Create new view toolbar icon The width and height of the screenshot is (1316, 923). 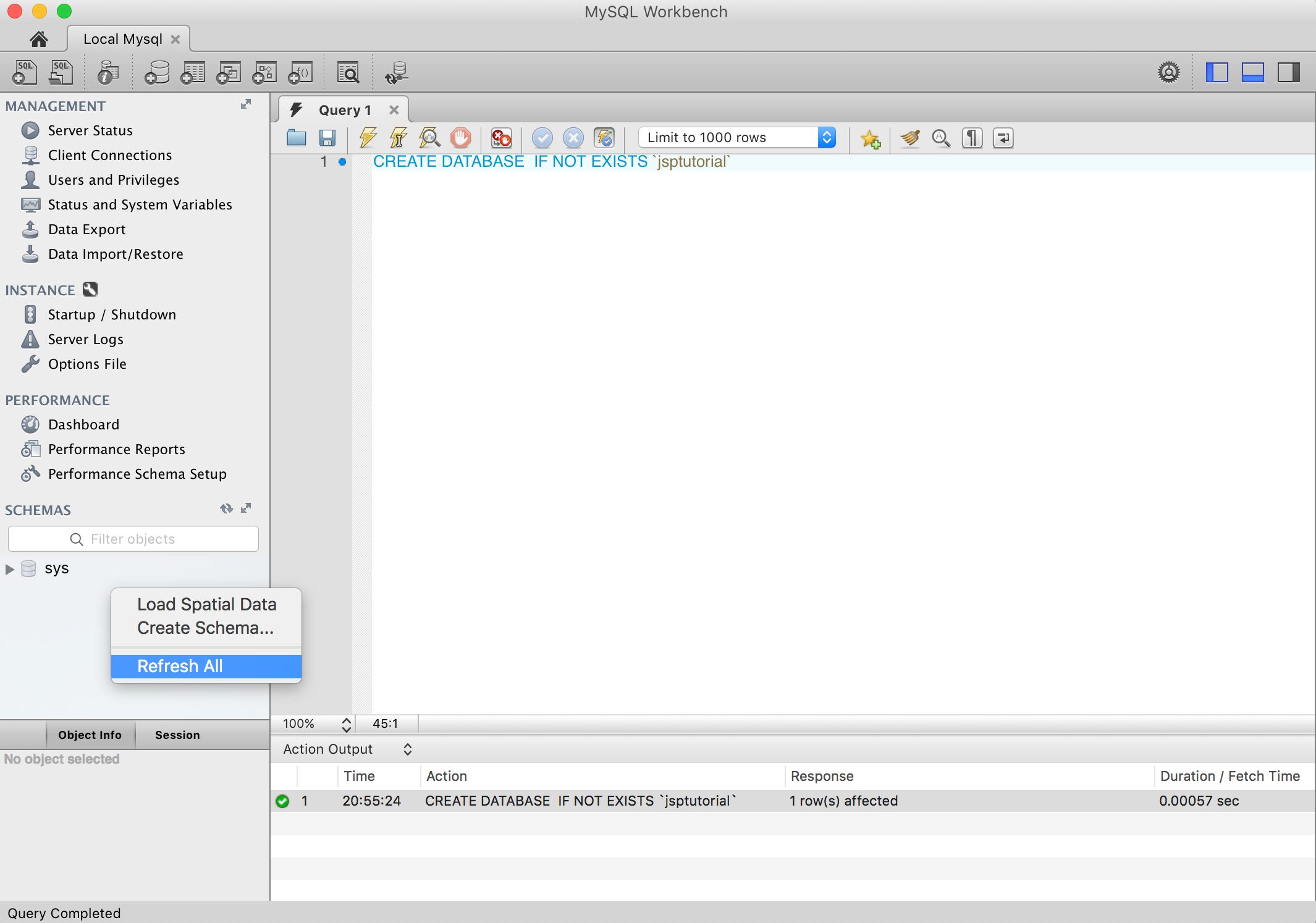coord(229,72)
